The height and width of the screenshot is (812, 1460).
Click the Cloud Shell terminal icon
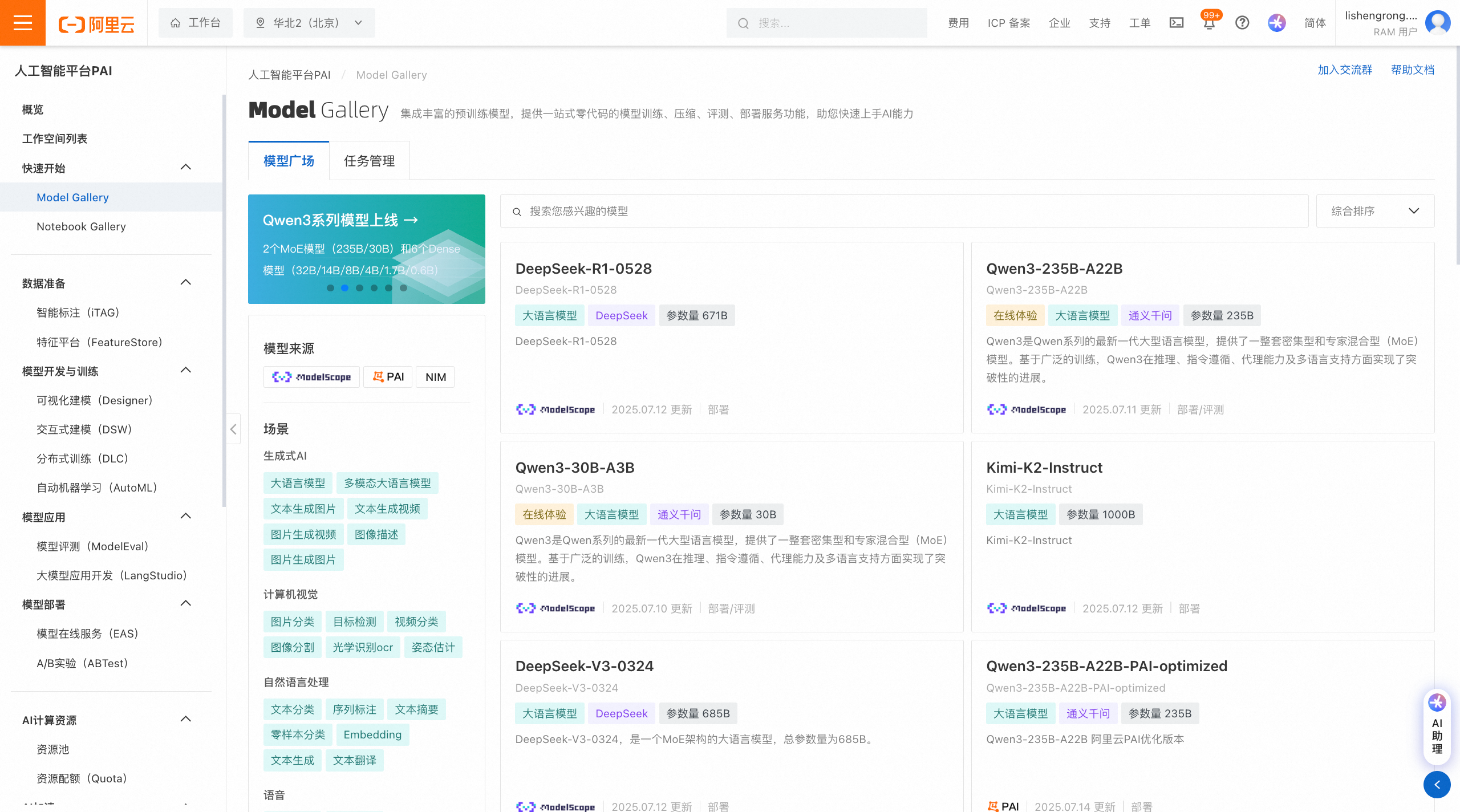click(1176, 23)
